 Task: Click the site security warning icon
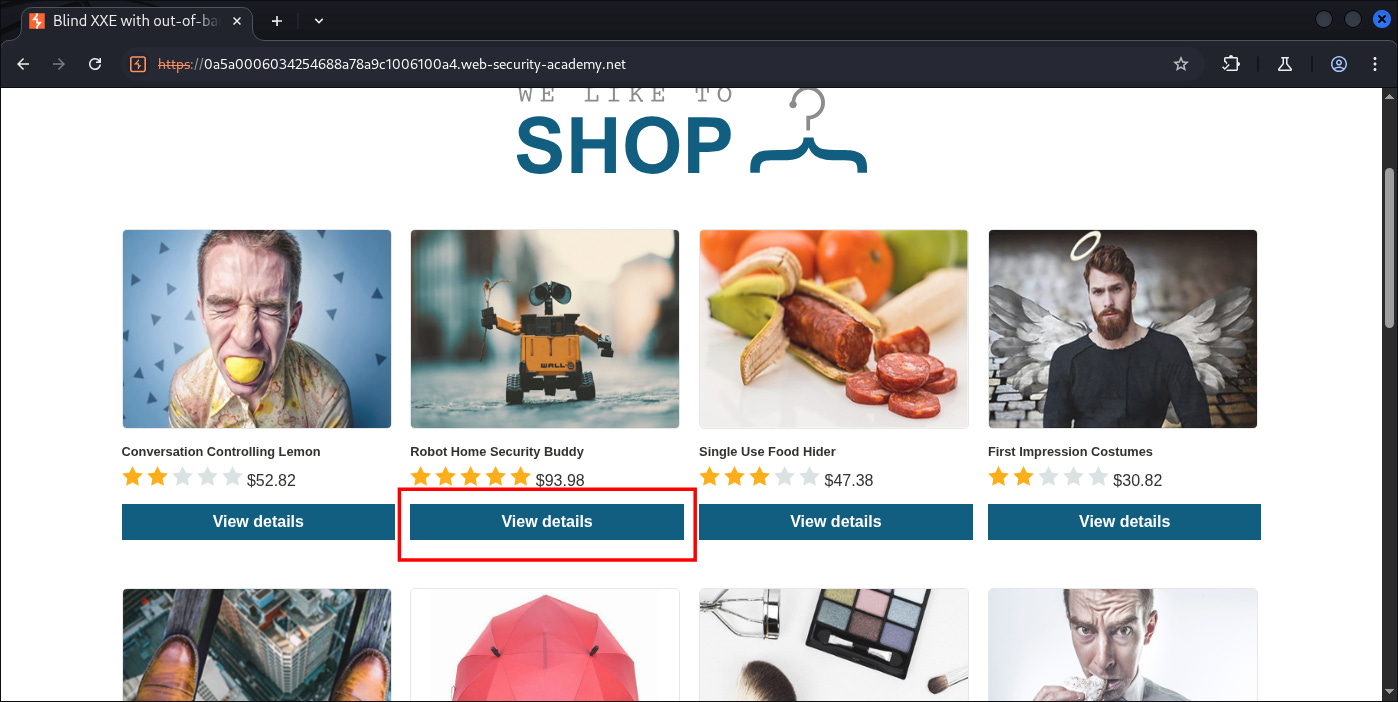(x=139, y=64)
